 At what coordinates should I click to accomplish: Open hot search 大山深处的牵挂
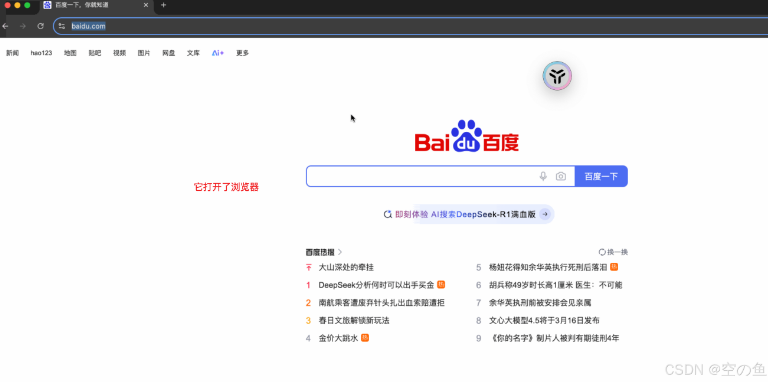tap(346, 267)
